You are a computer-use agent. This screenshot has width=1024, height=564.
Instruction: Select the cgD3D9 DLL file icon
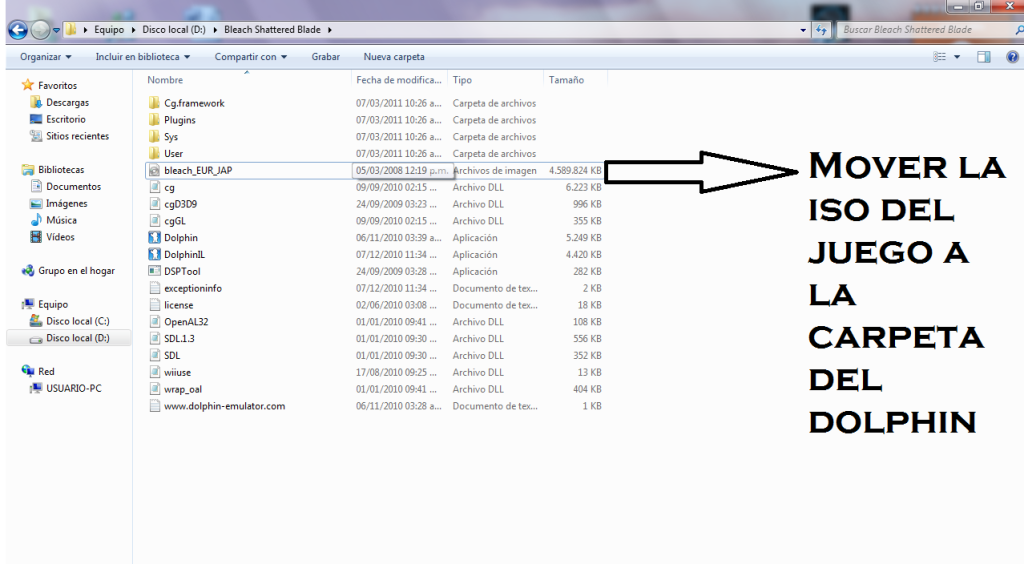point(154,204)
